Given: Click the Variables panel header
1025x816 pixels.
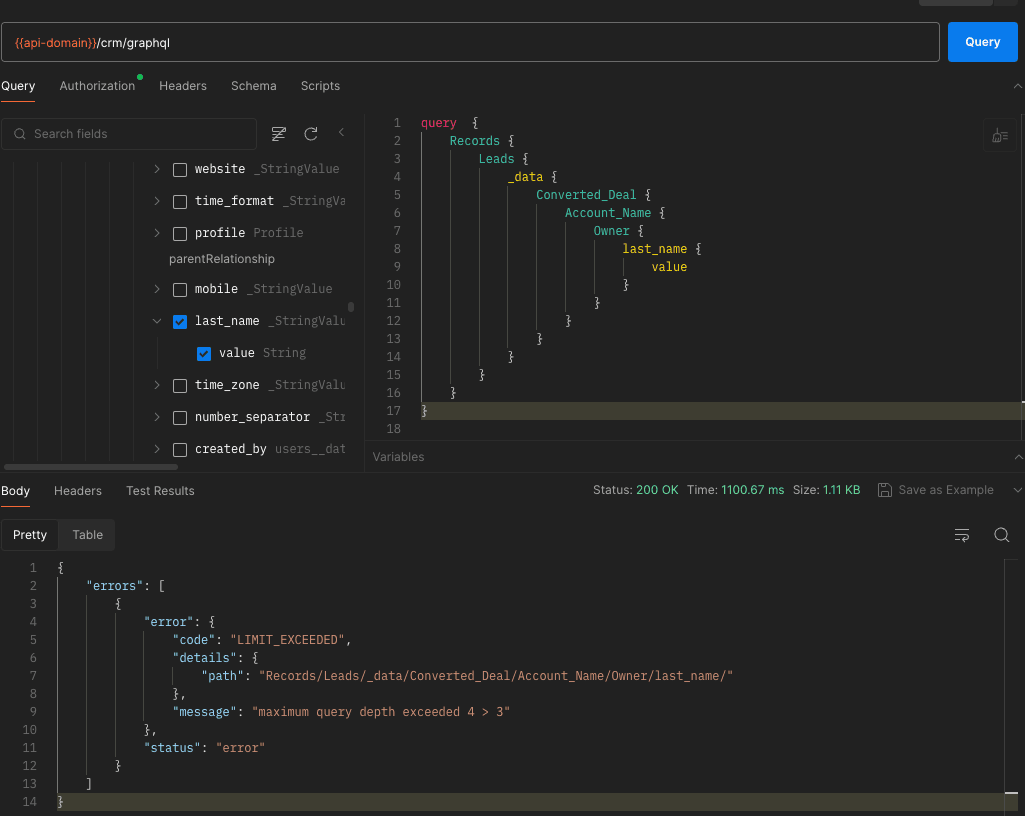Looking at the screenshot, I should [399, 457].
